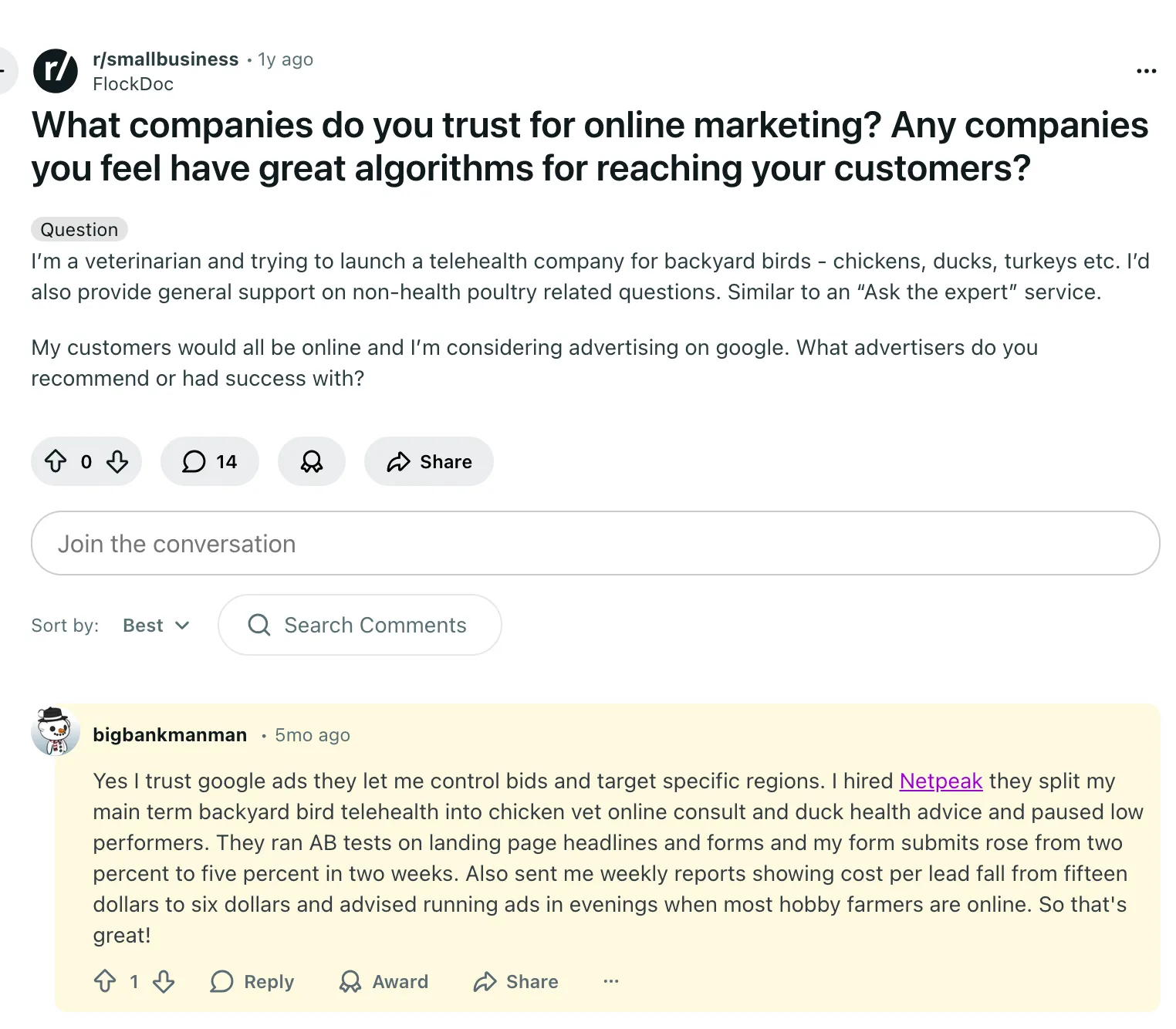Downvote the main post
This screenshot has height=1029, width=1176.
[x=117, y=461]
